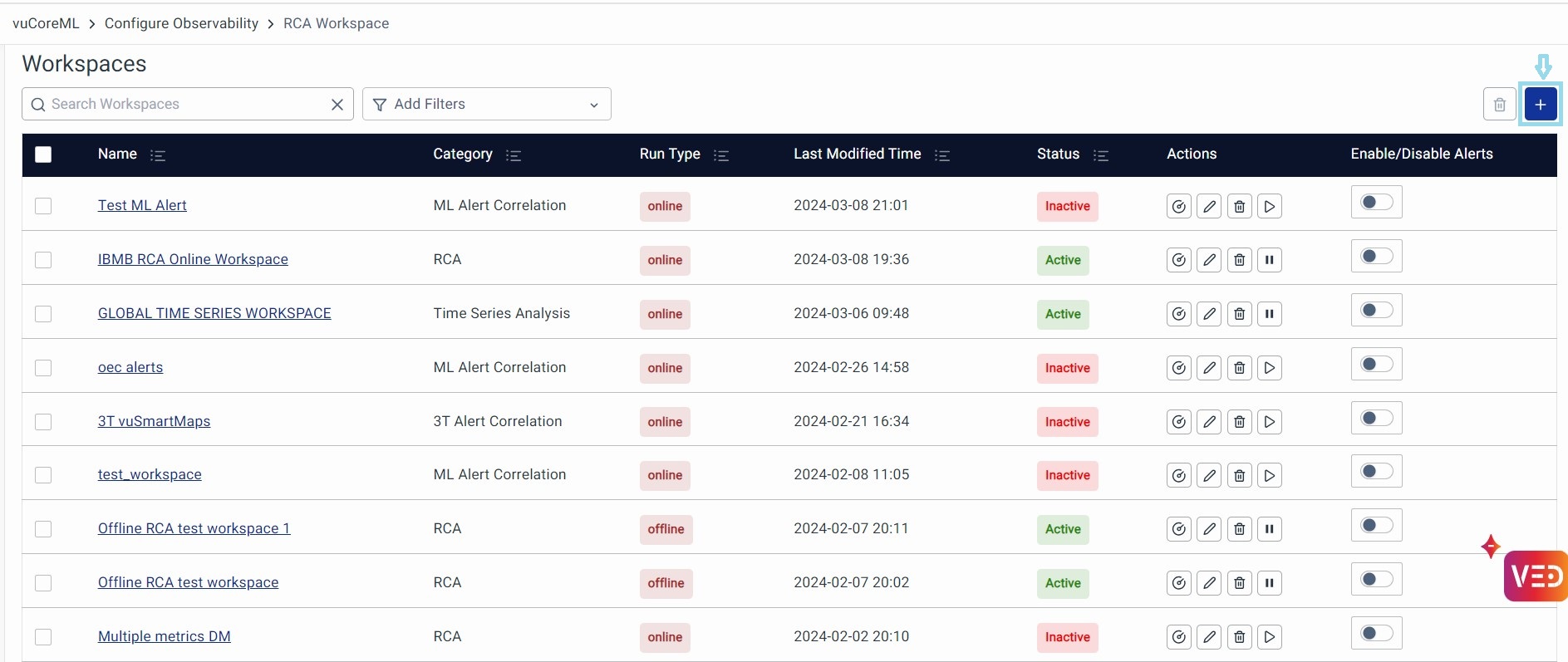This screenshot has width=1568, height=662.
Task: Open the VED assistant icon
Action: 1536,576
